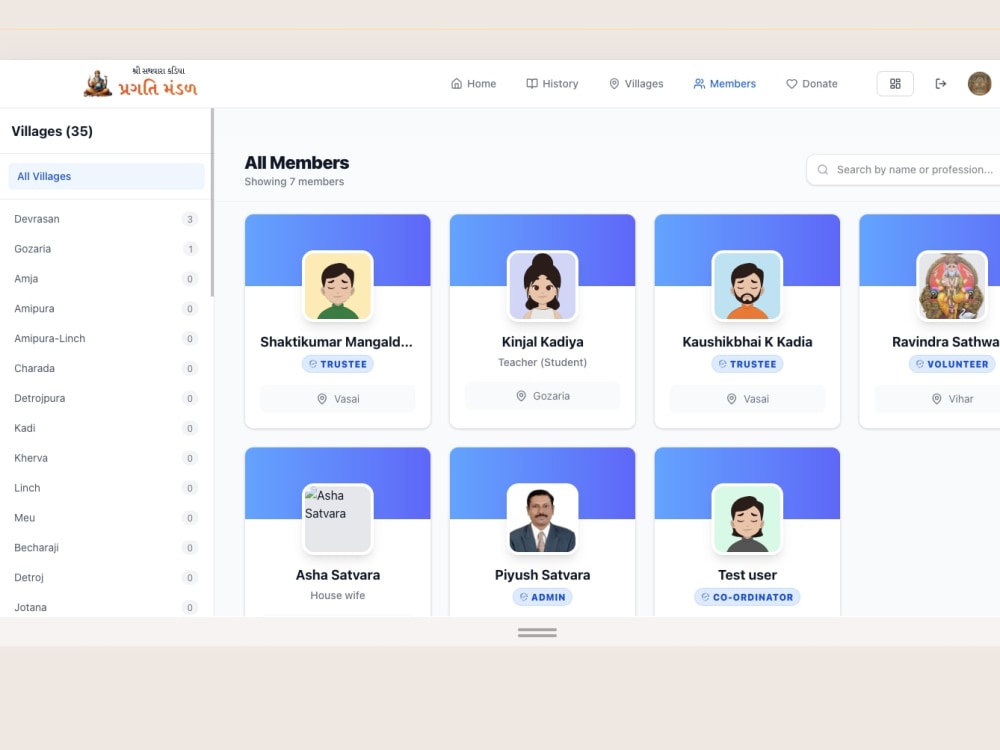1000x750 pixels.
Task: Open Ravindra Sathwa's avatar picture
Action: coord(952,286)
